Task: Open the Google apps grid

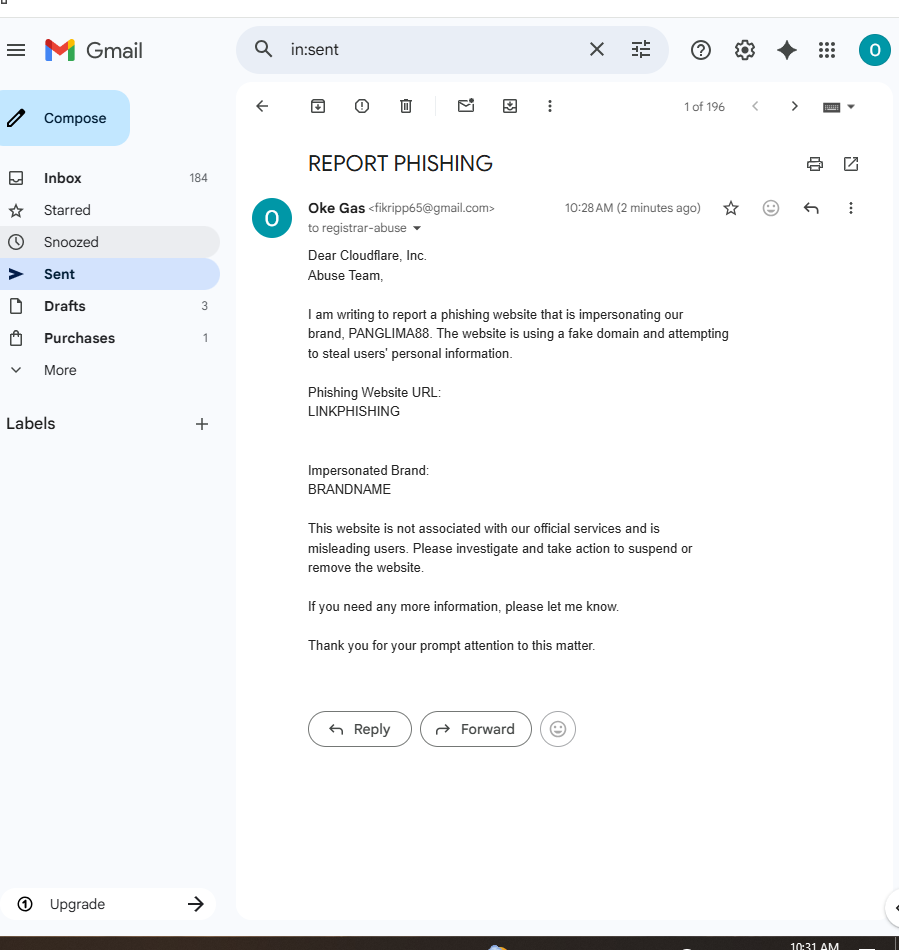Action: click(827, 50)
